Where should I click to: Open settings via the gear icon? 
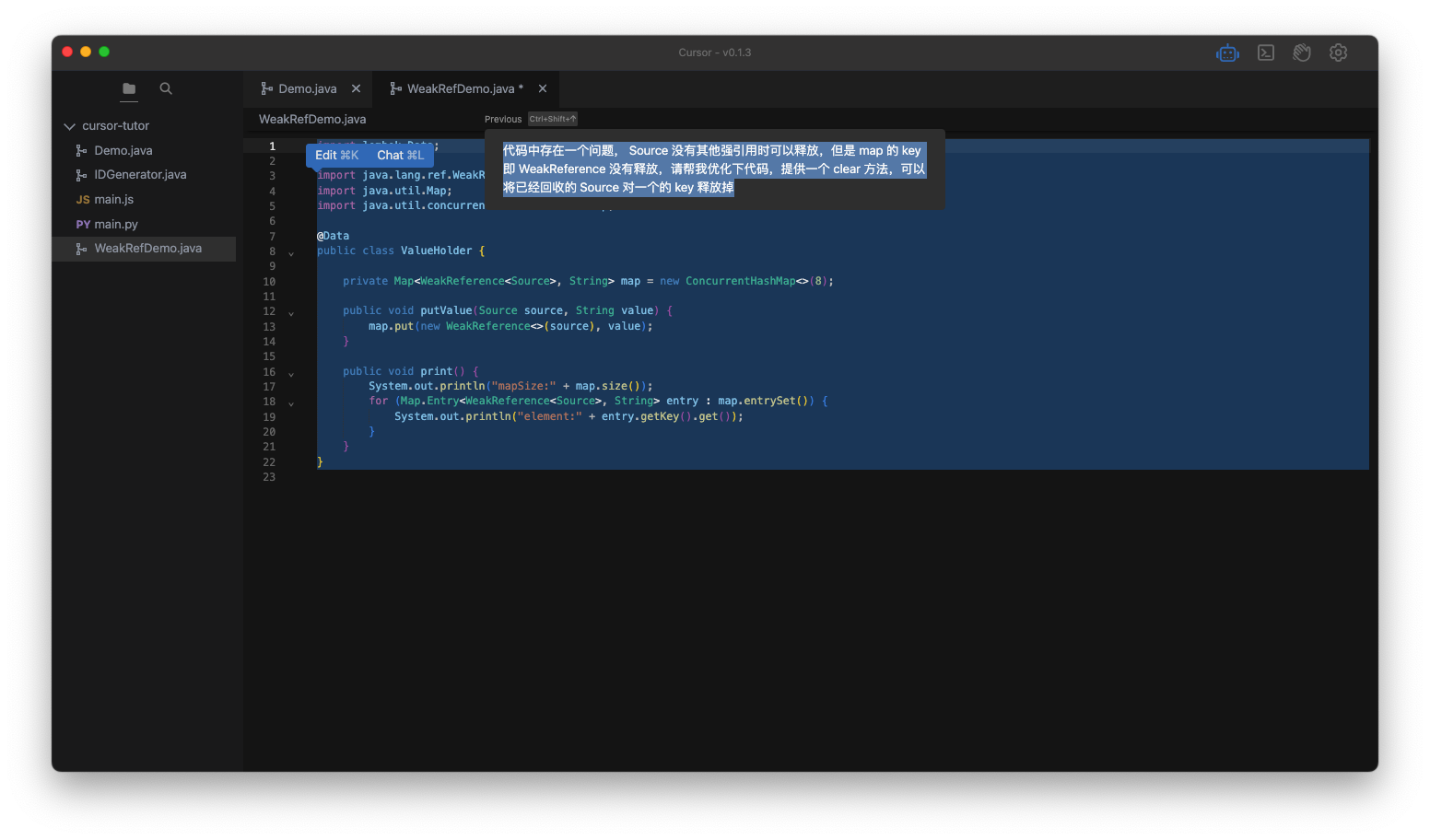pos(1338,53)
